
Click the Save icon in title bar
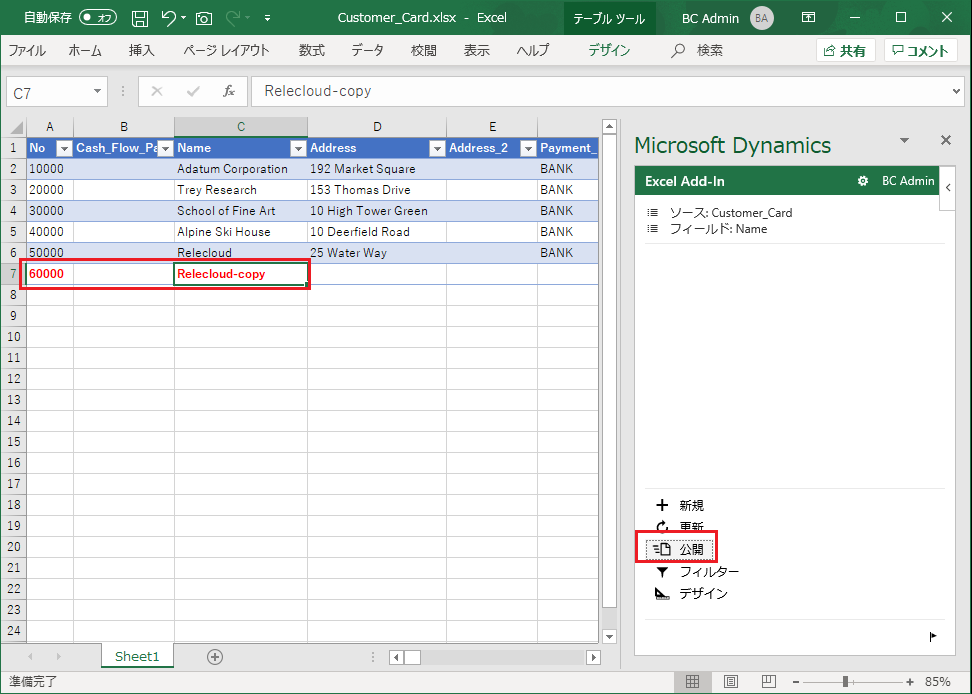click(x=140, y=18)
